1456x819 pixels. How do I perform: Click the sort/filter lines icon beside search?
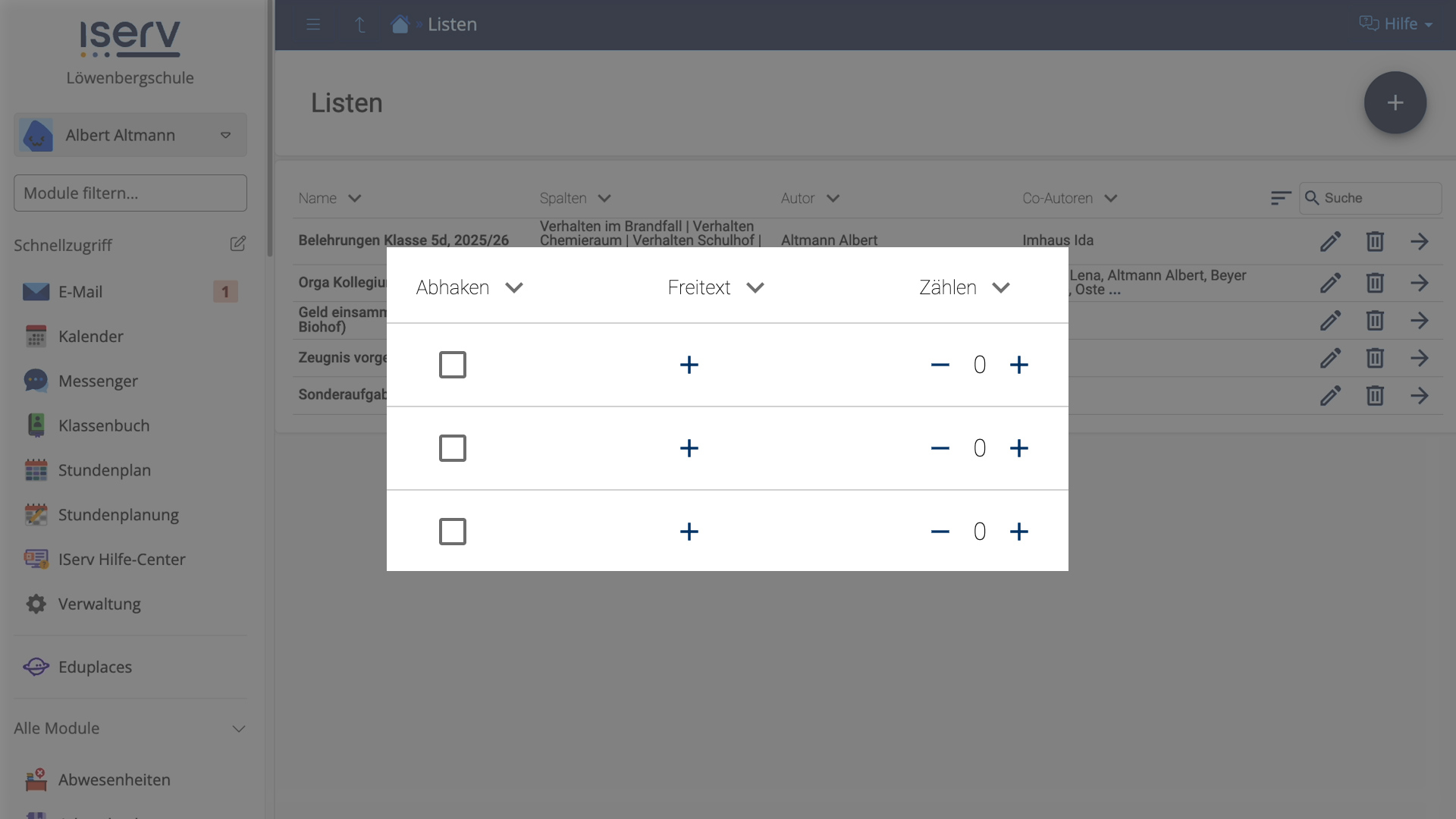(x=1280, y=198)
